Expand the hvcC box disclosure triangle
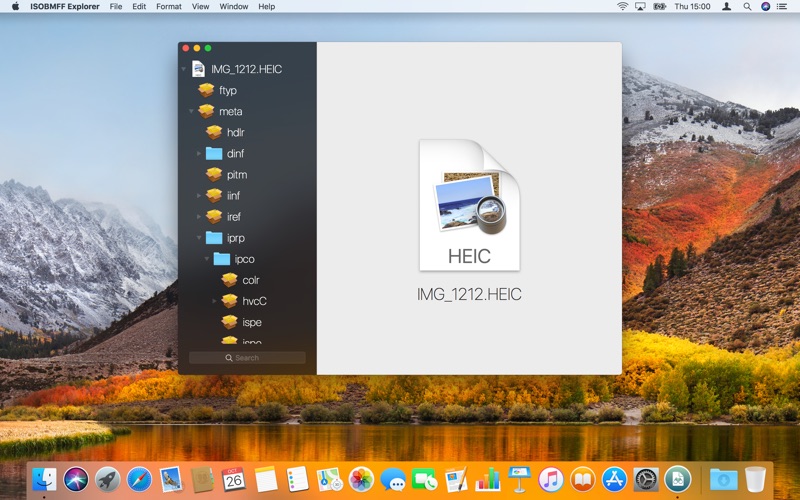Image resolution: width=800 pixels, height=500 pixels. point(215,301)
